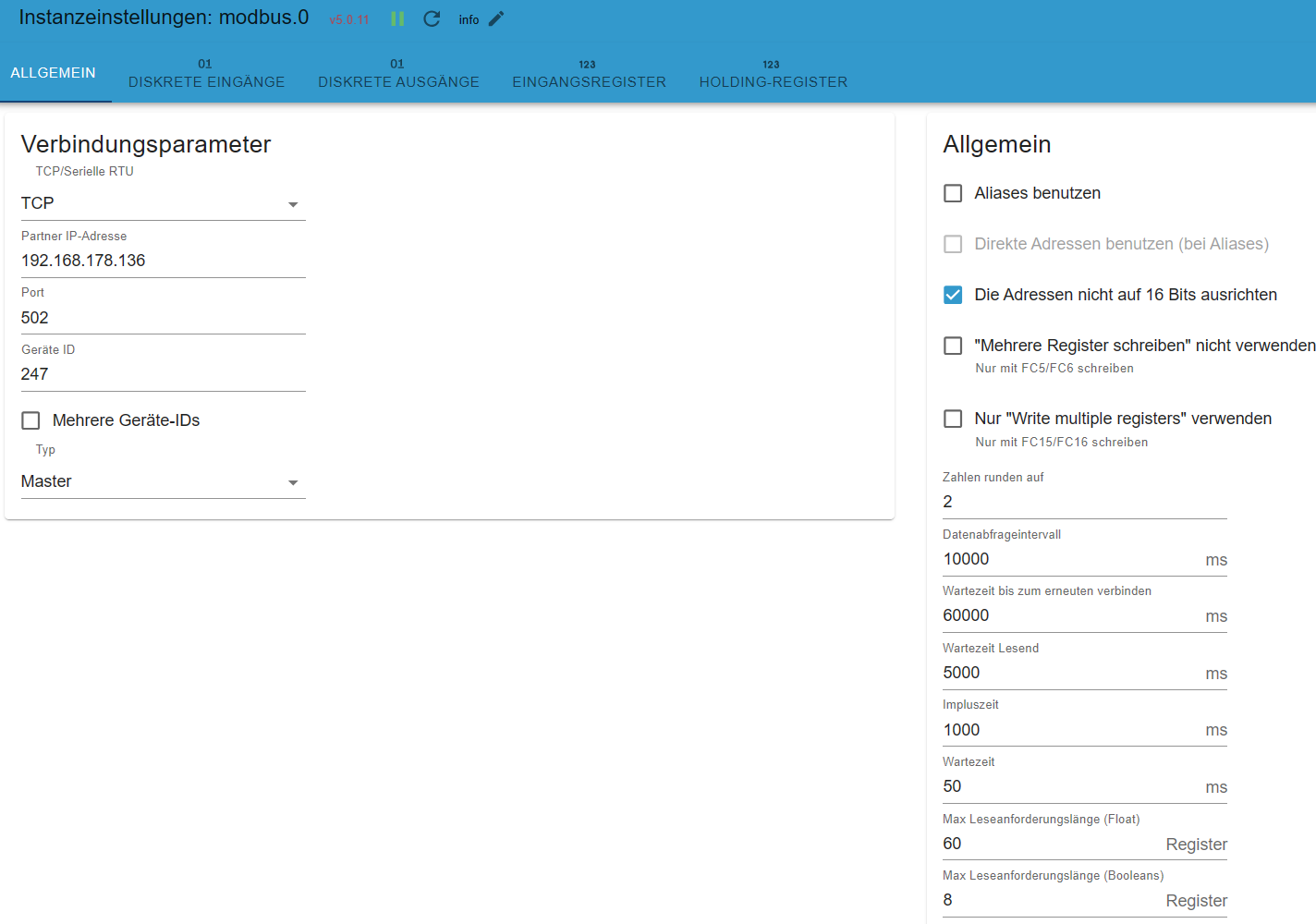Screen dimensions: 1316x924
Task: Click the info log level label
Action: tap(469, 19)
